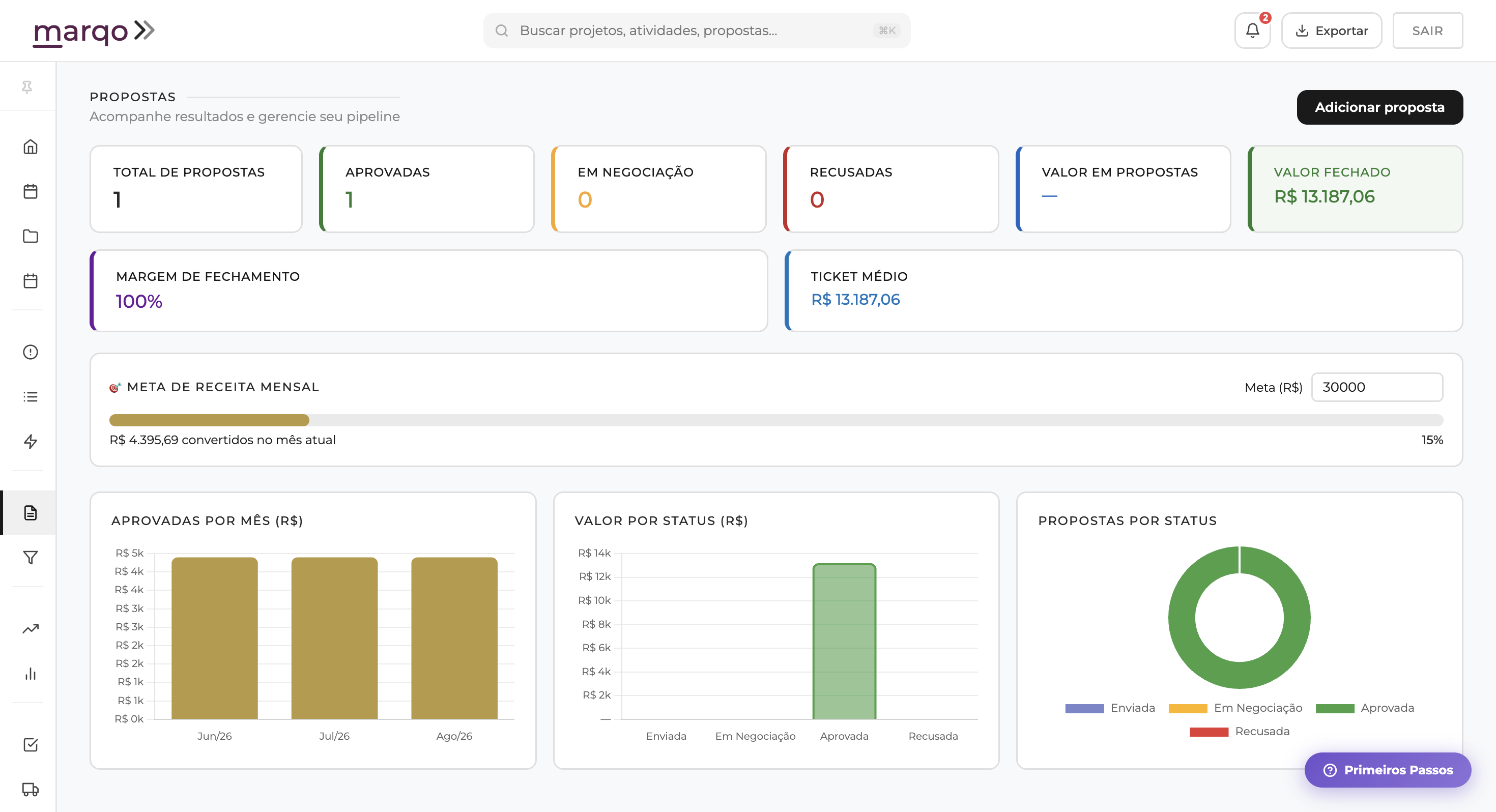Select the Aprovadas summary card
This screenshot has height=812, width=1496.
click(427, 189)
